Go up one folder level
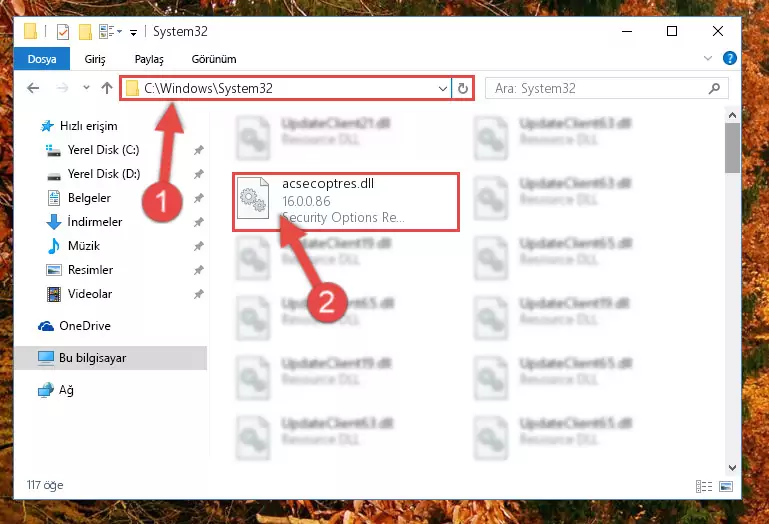 point(107,88)
